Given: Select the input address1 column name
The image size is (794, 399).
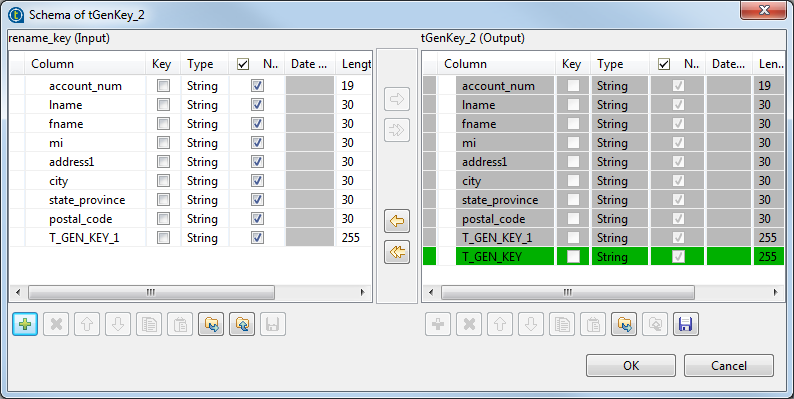Looking at the screenshot, I should coord(71,162).
